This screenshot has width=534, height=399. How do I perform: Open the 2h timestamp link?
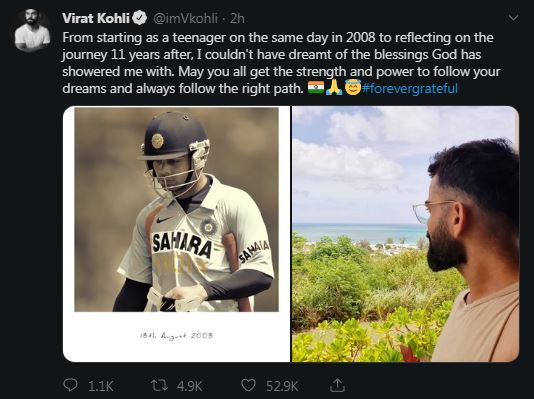coord(237,18)
